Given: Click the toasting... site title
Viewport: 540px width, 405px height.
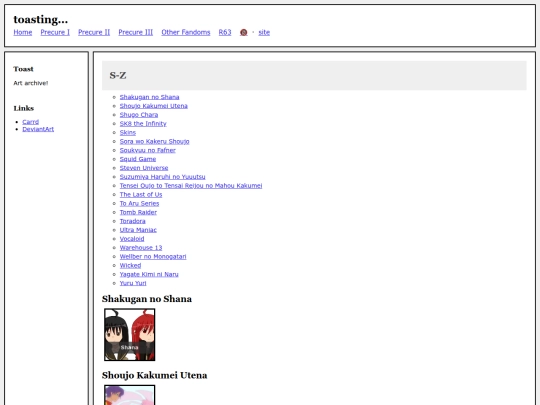Looking at the screenshot, I should point(41,19).
